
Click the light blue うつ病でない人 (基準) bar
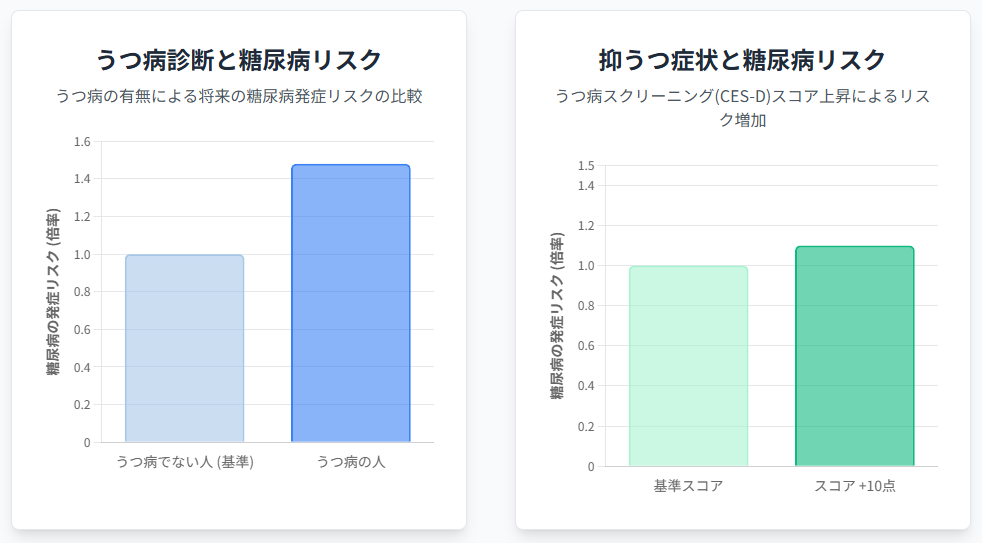[x=184, y=348]
